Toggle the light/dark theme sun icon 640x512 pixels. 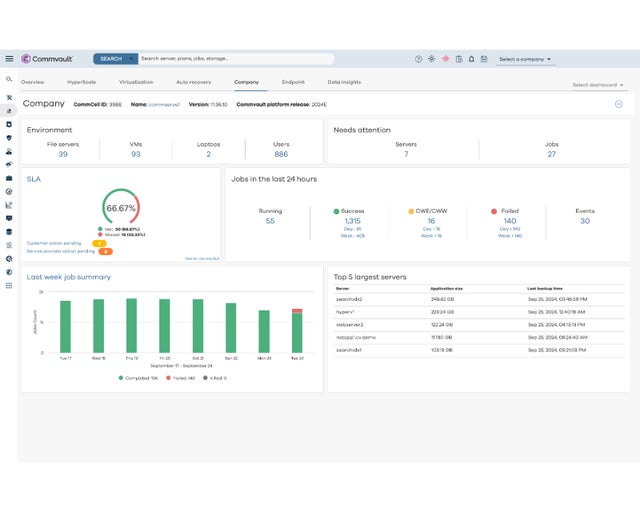point(432,59)
